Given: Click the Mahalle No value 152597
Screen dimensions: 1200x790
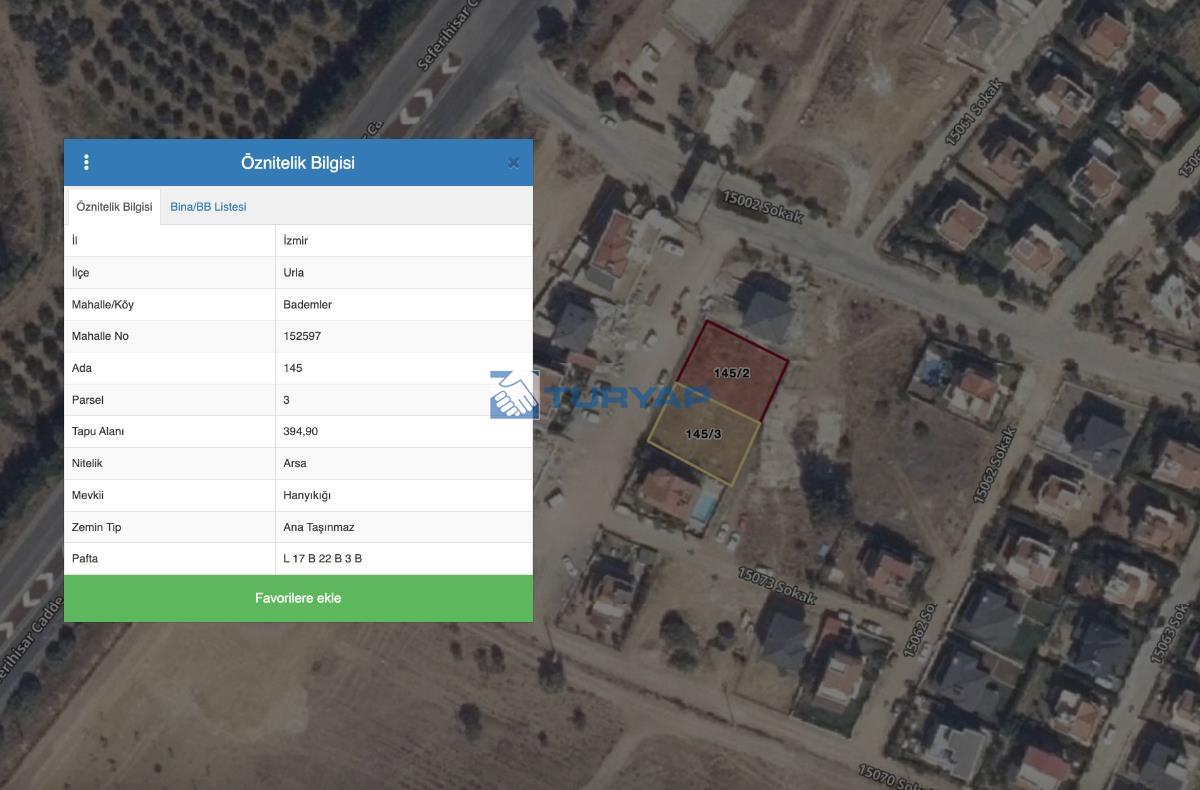Looking at the screenshot, I should click(x=302, y=337).
